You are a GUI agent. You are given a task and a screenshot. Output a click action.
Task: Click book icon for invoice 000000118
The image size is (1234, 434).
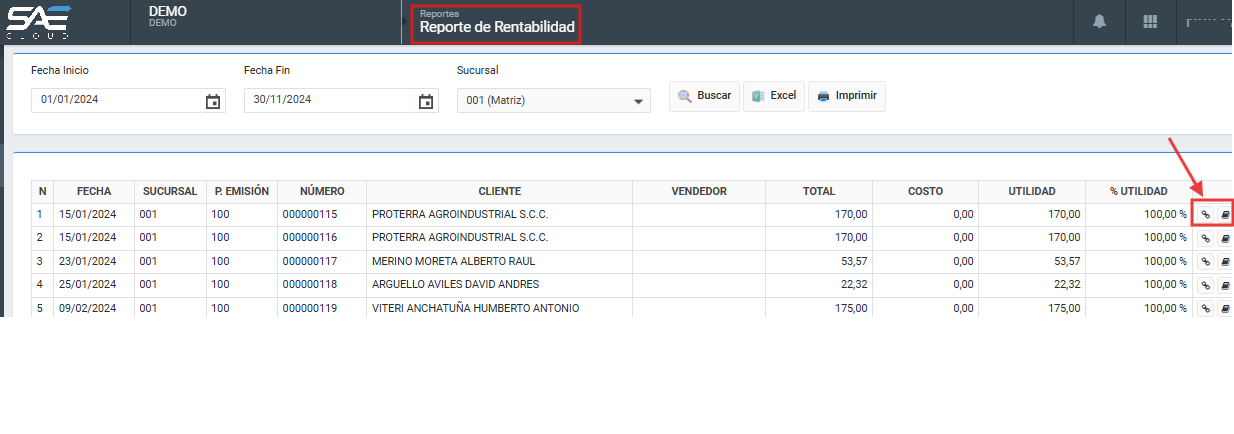[x=1226, y=285]
